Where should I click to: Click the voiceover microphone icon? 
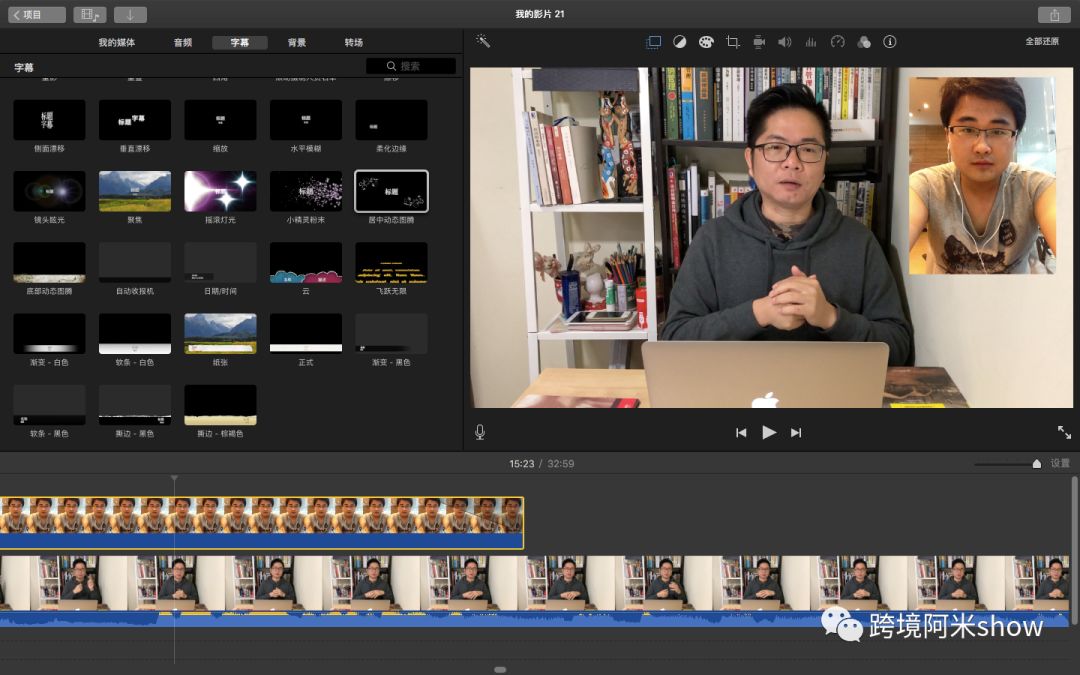point(480,432)
